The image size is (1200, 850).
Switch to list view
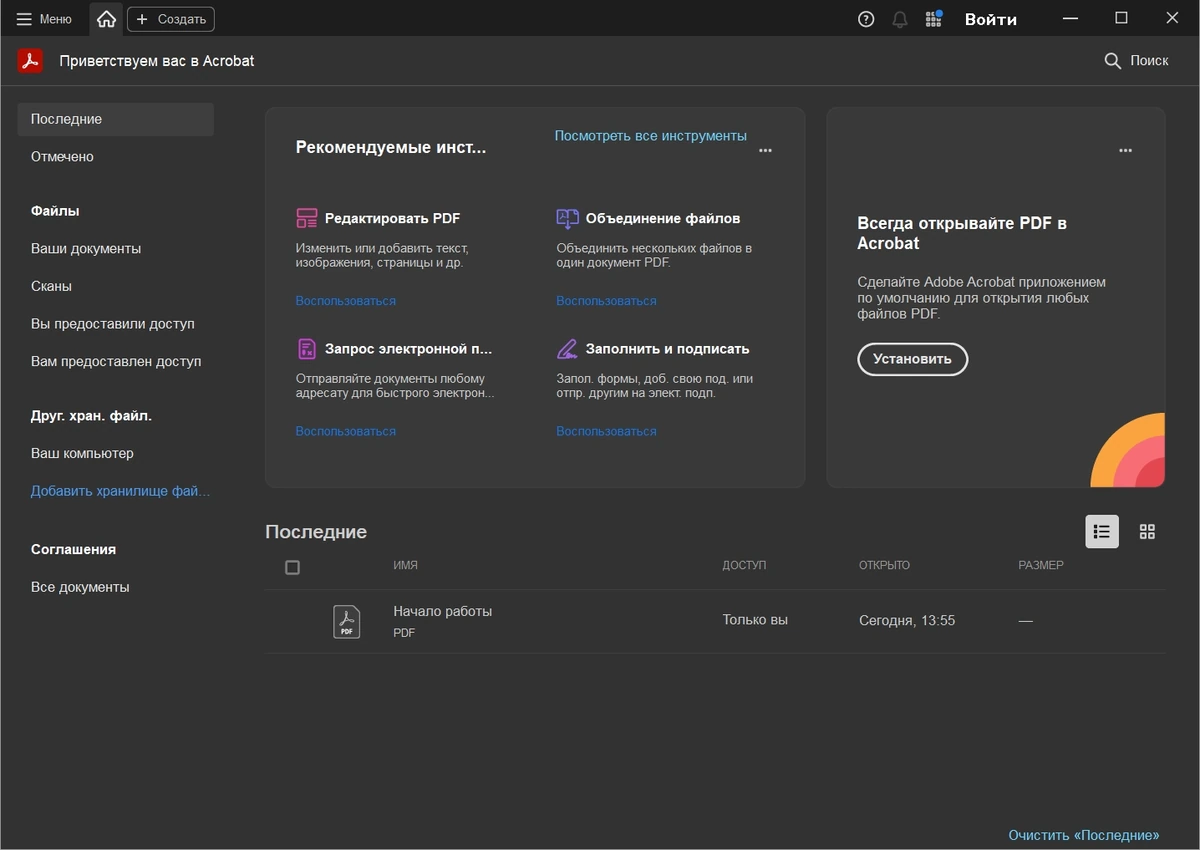click(x=1102, y=531)
